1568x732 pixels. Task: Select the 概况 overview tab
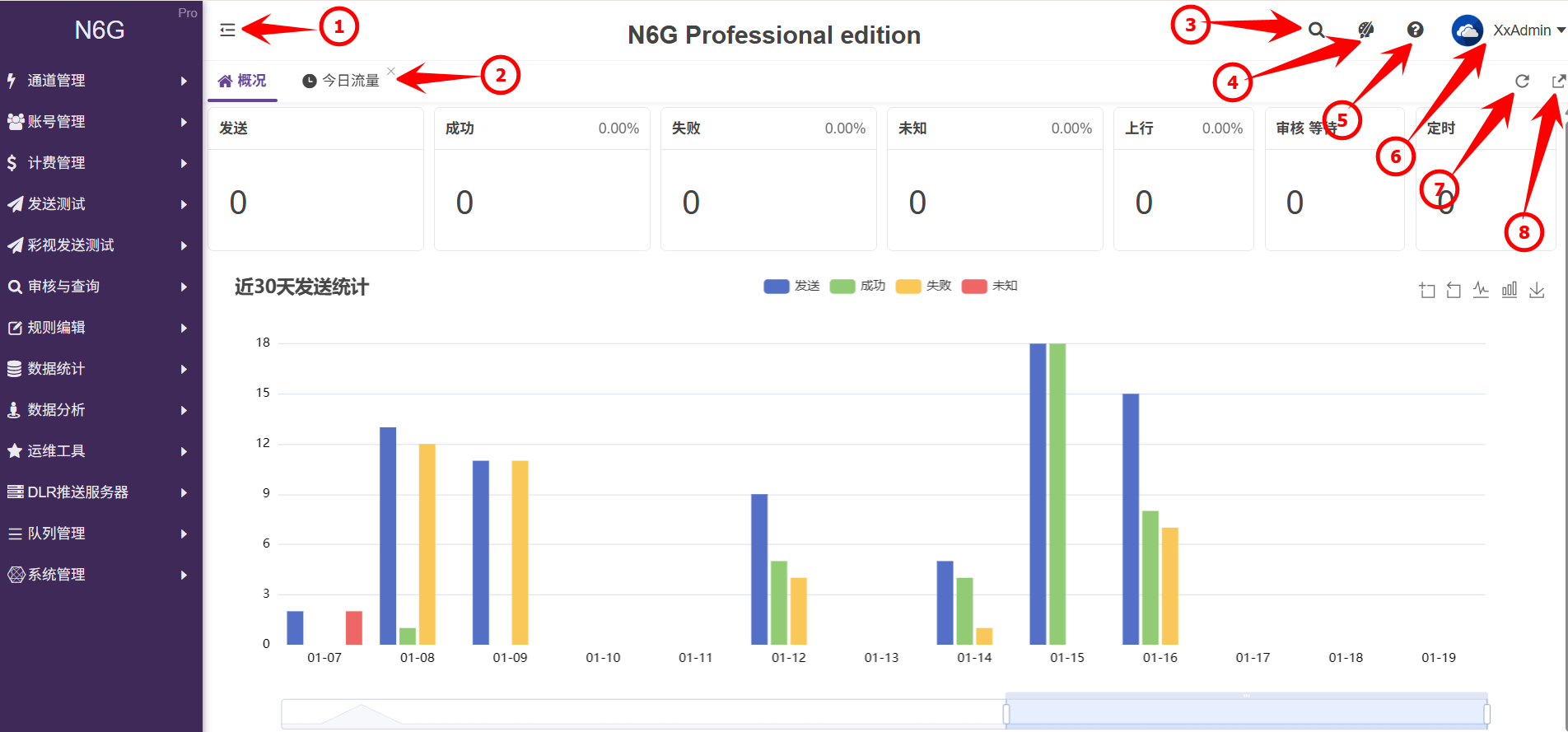(242, 81)
